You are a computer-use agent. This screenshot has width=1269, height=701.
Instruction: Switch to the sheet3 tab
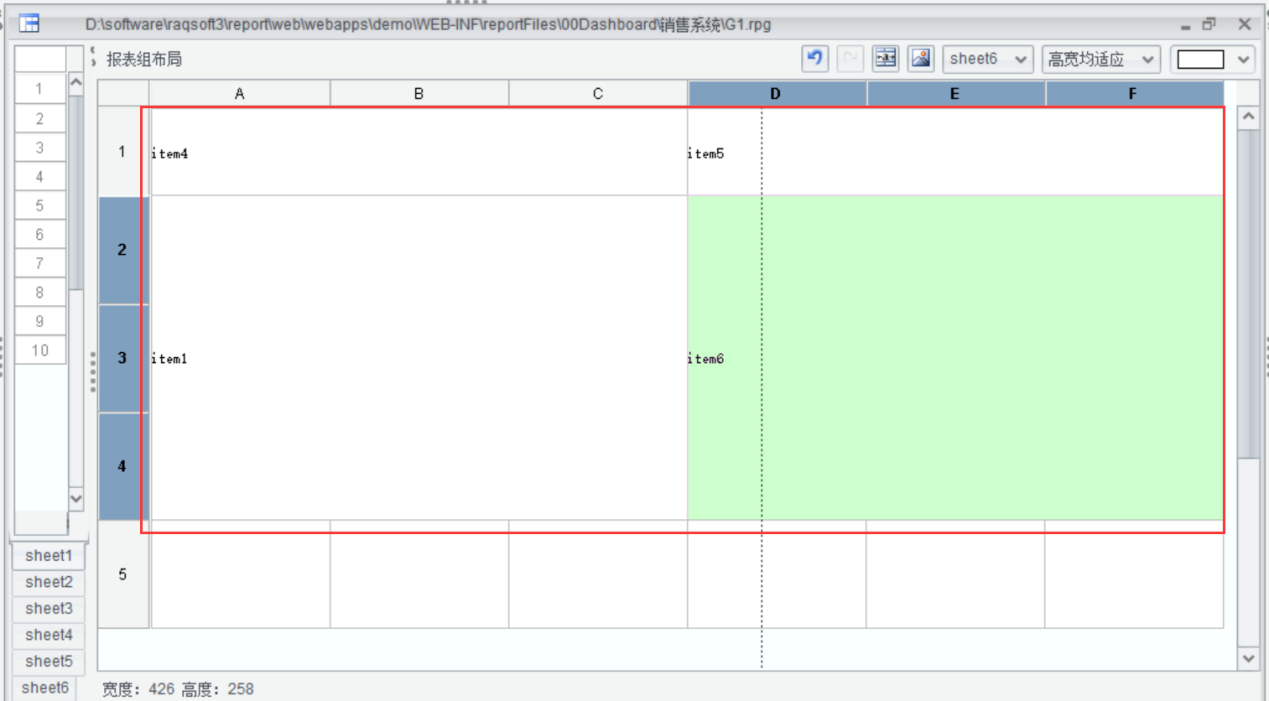(49, 608)
